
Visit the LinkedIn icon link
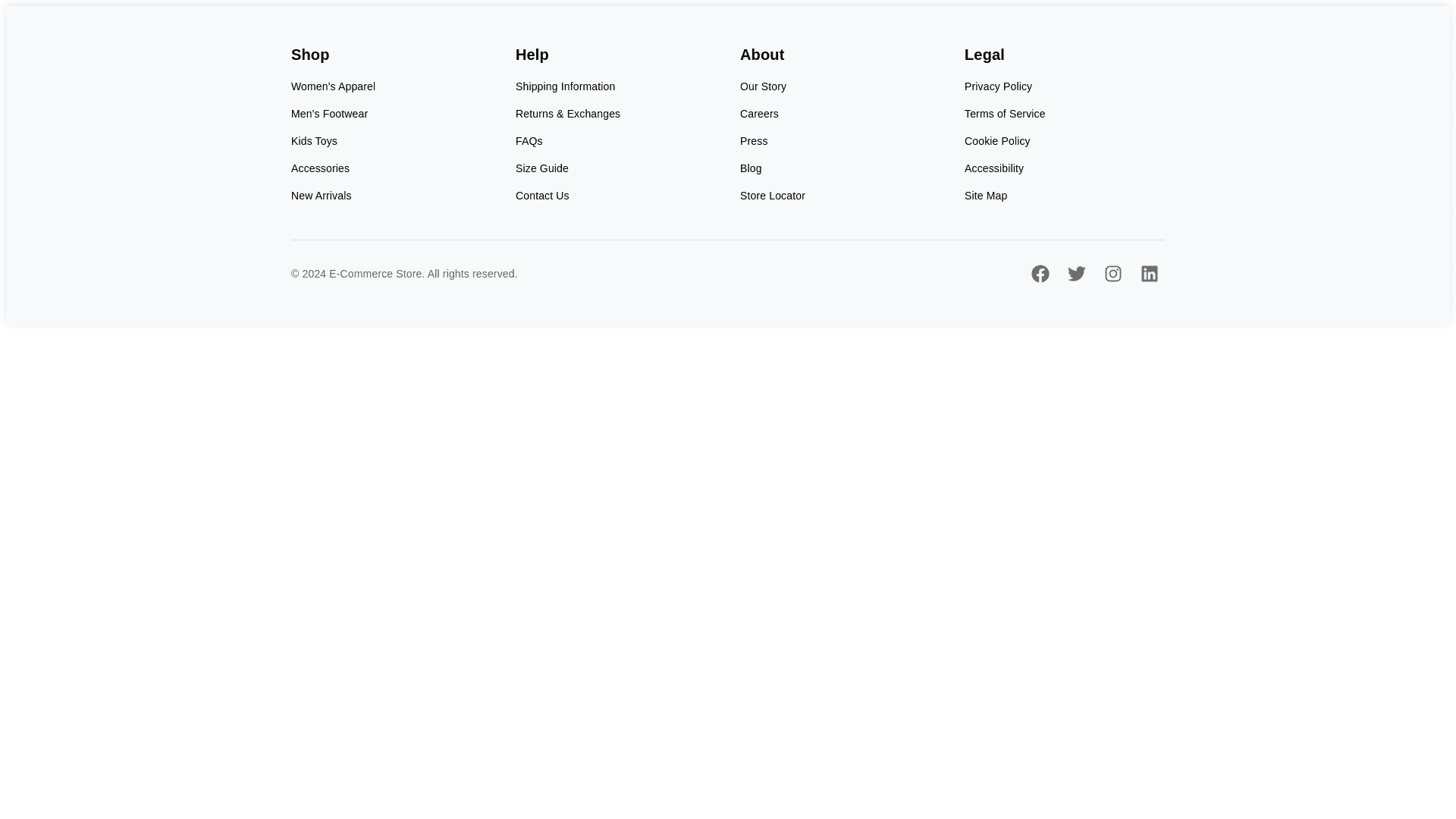1149,274
